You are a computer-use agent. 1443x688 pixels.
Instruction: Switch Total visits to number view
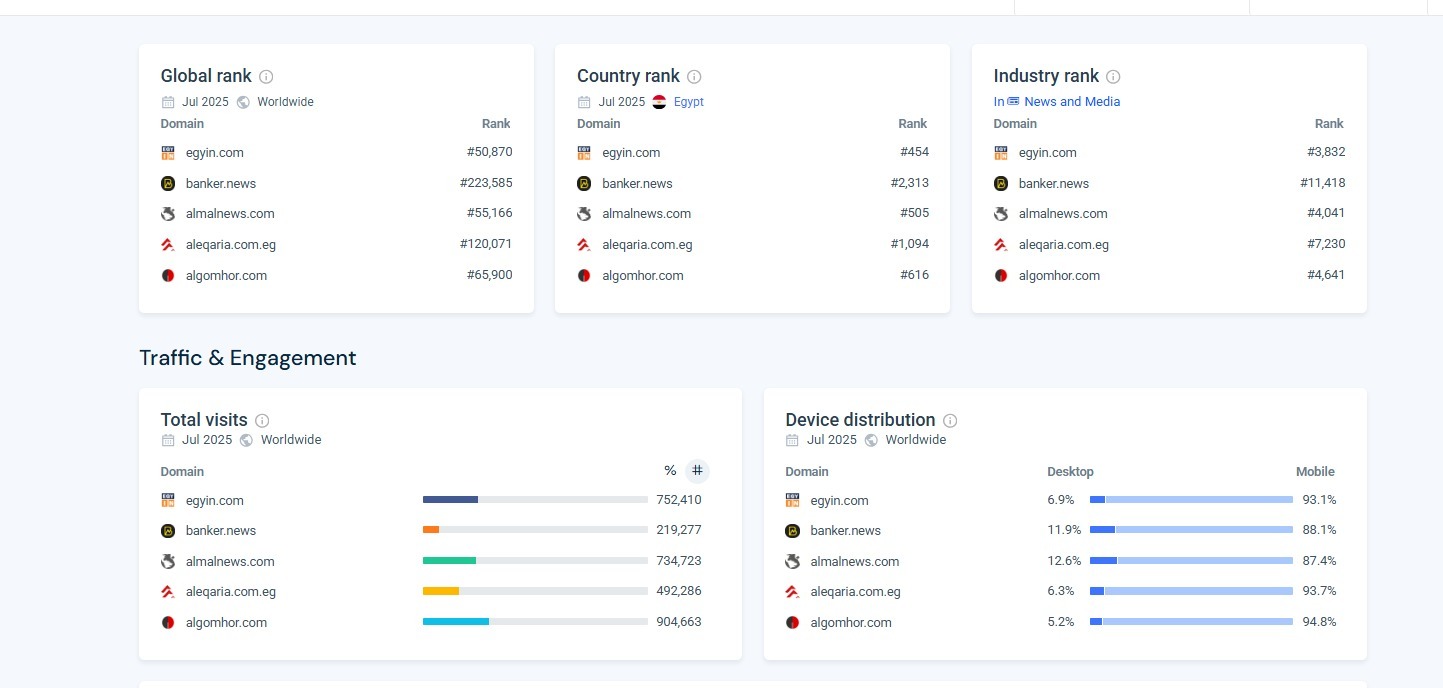click(x=697, y=471)
